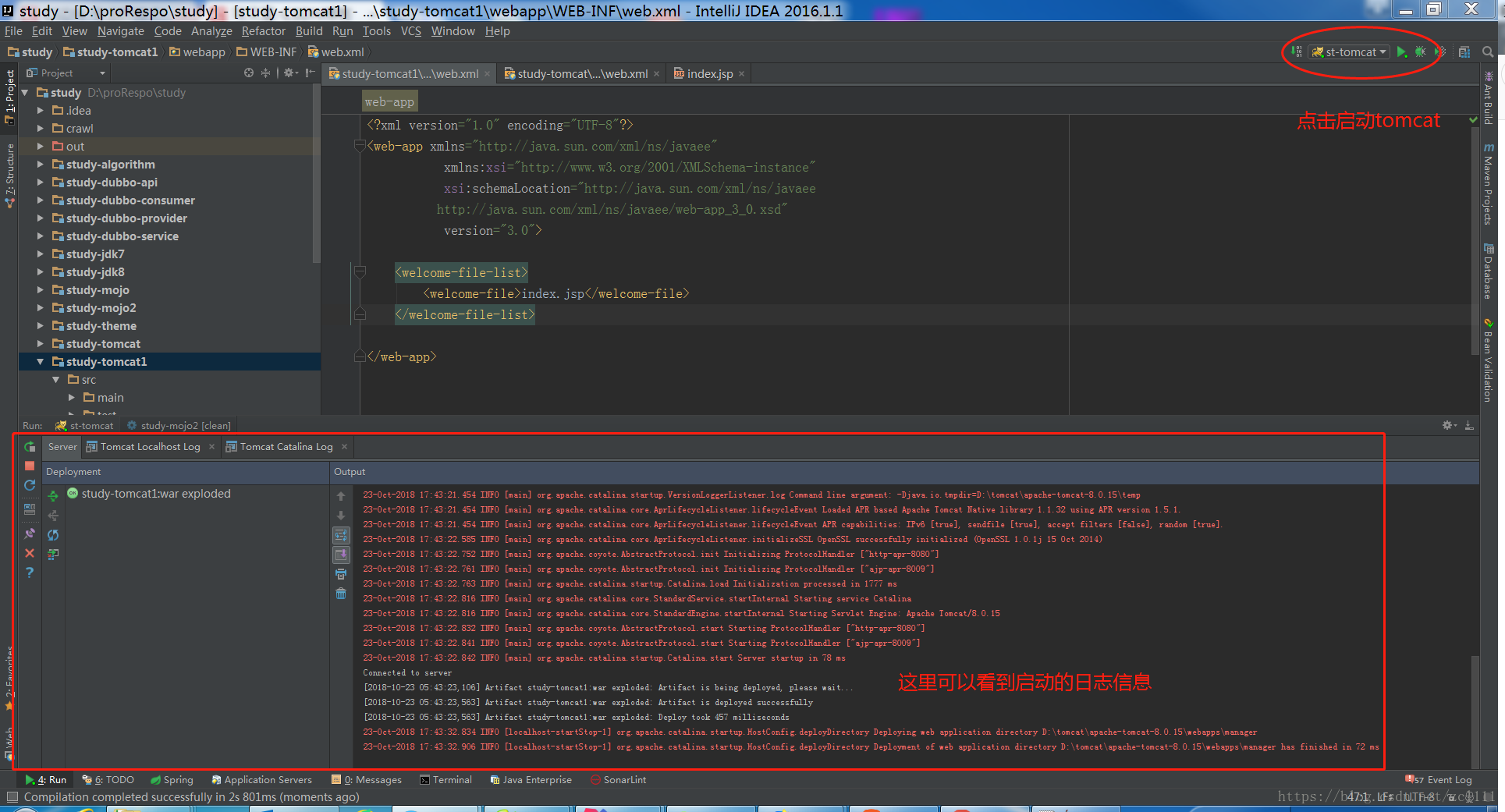Stop the running Tomcat server
This screenshot has height=812, width=1505.
pos(30,466)
